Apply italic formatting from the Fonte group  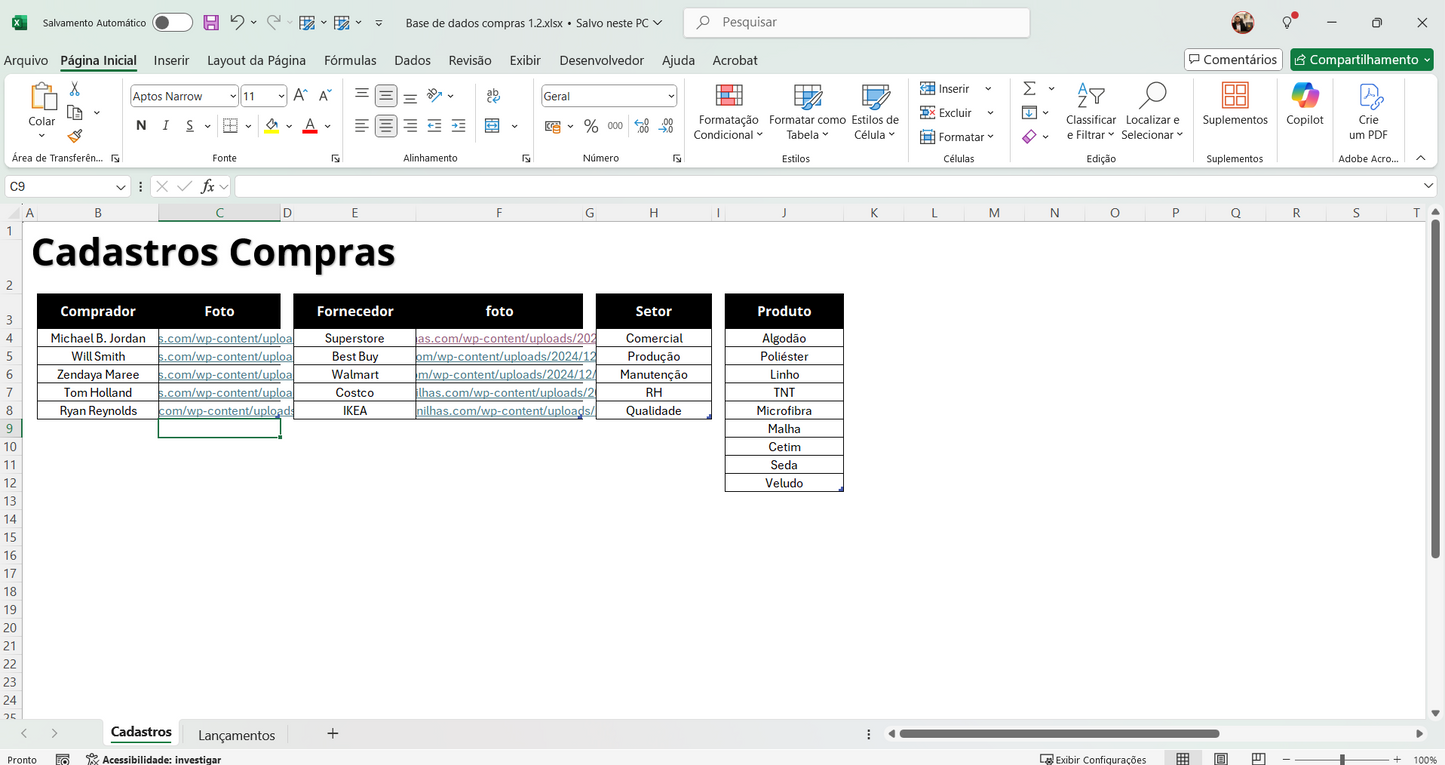pyautogui.click(x=165, y=125)
